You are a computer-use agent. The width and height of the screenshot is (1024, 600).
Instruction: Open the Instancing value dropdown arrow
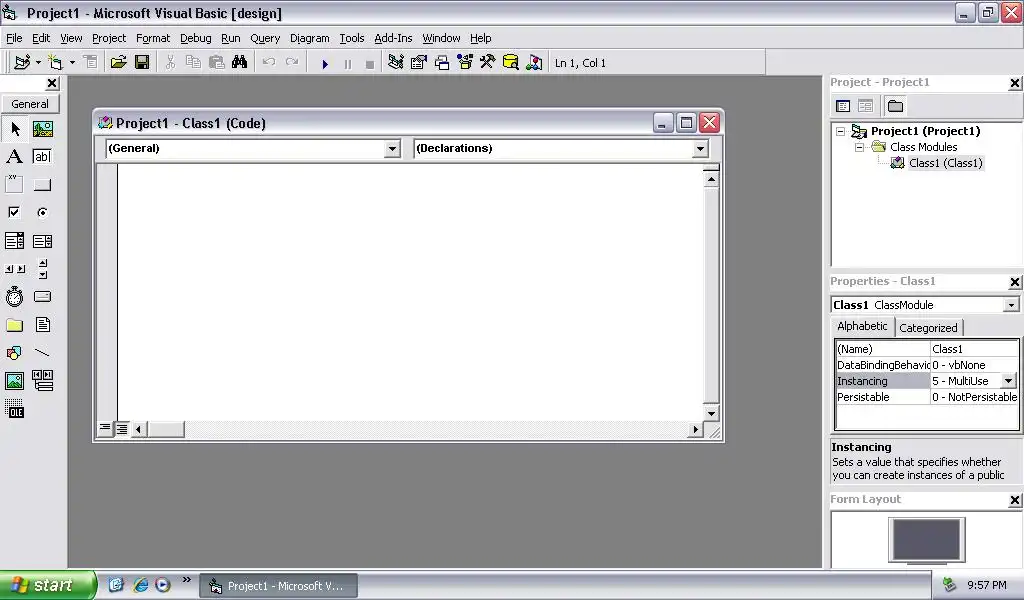tap(1008, 381)
